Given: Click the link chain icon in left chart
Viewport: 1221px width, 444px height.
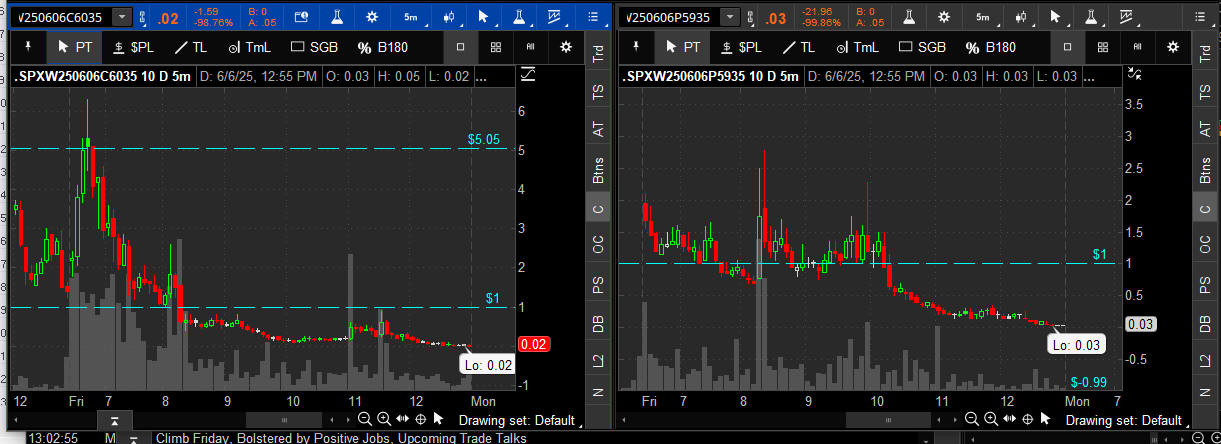Looking at the screenshot, I should click(x=145, y=17).
